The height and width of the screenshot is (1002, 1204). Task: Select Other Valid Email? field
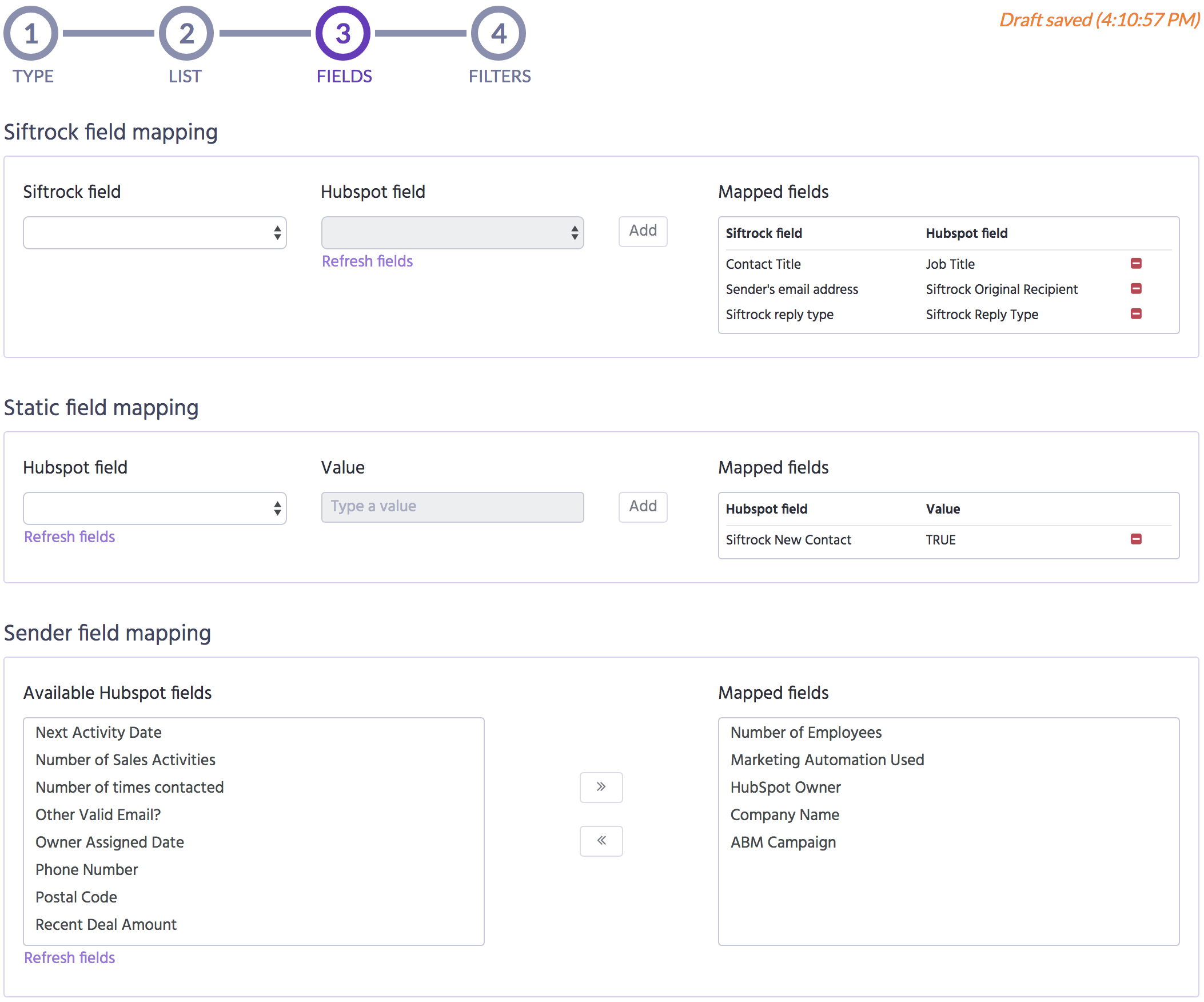tap(253, 815)
